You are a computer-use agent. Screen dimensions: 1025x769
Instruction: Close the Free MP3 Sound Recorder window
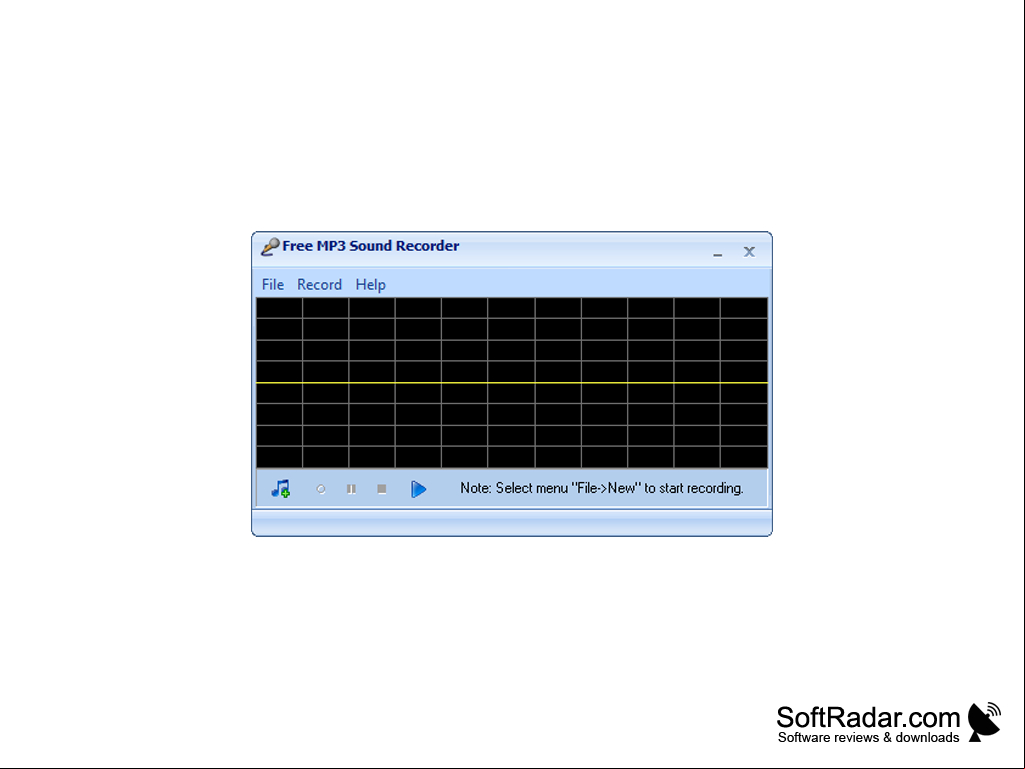[749, 252]
